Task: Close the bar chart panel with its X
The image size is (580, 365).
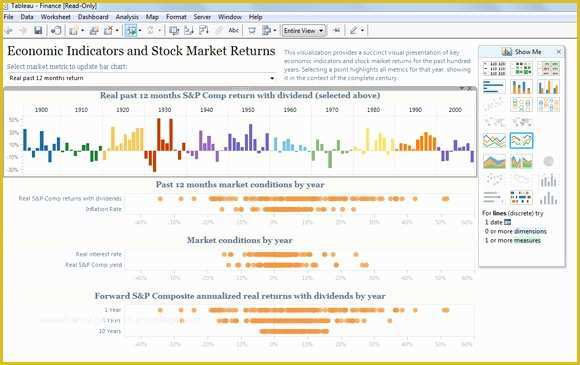Action: 469,88
